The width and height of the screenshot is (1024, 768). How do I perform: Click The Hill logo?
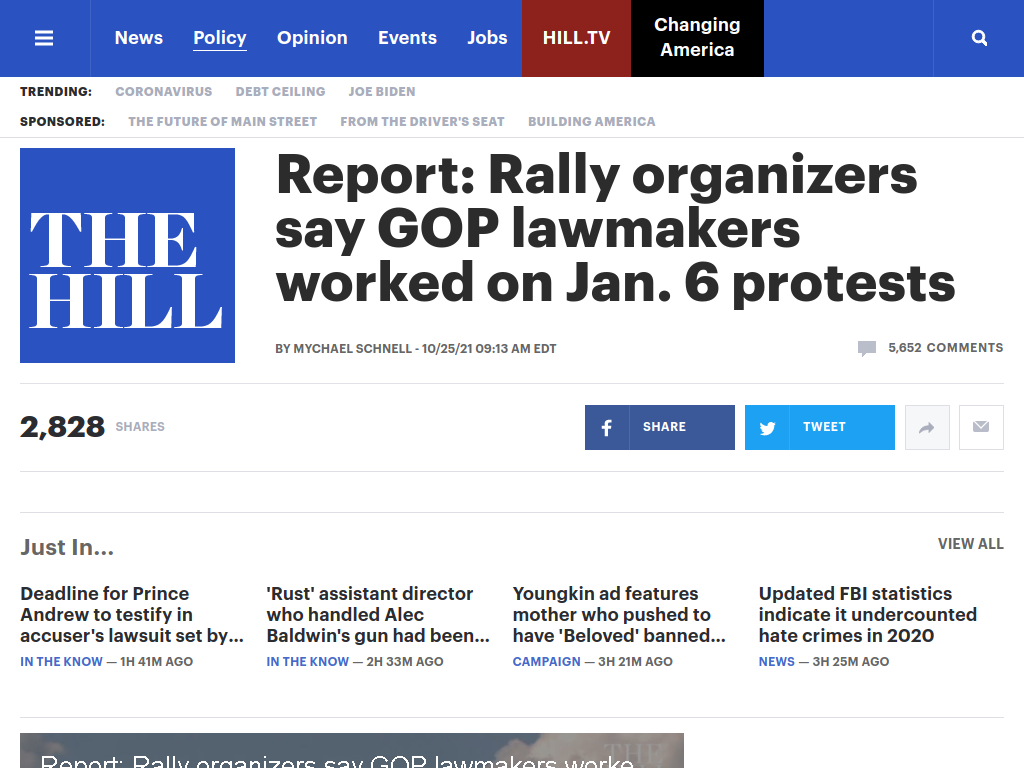click(x=127, y=255)
